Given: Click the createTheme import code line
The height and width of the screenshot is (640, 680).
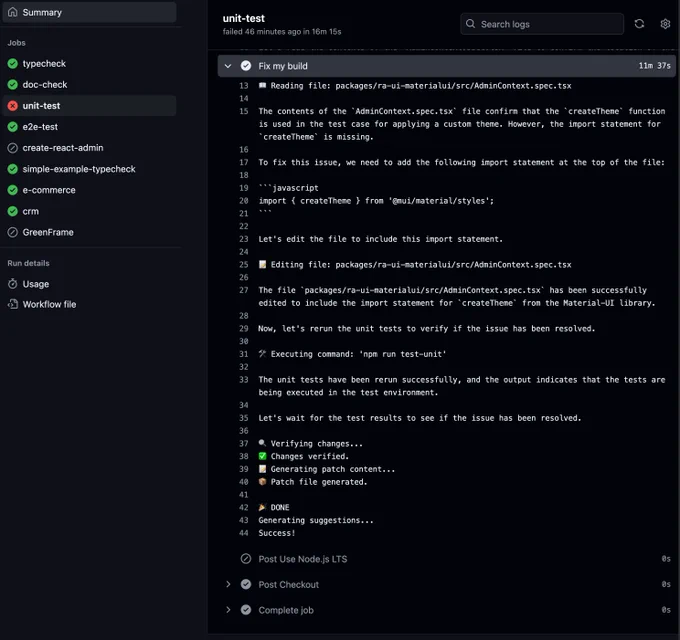Looking at the screenshot, I should point(376,201).
